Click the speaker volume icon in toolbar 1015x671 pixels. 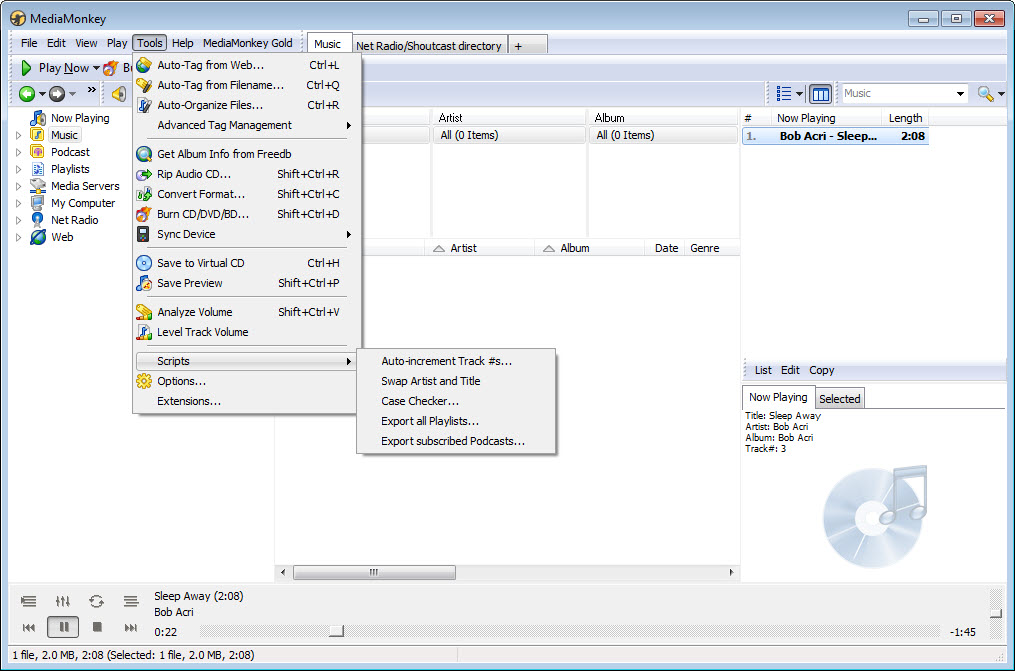(119, 94)
